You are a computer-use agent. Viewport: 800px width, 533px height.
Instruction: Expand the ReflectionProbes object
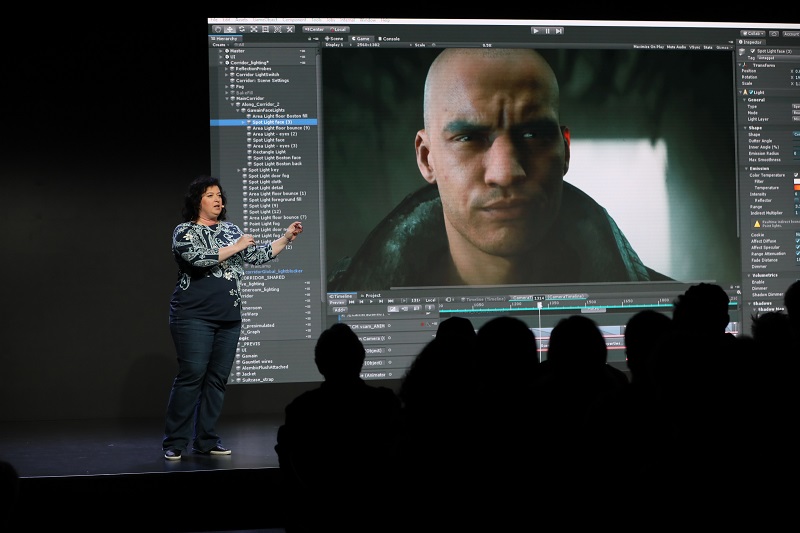(x=227, y=69)
